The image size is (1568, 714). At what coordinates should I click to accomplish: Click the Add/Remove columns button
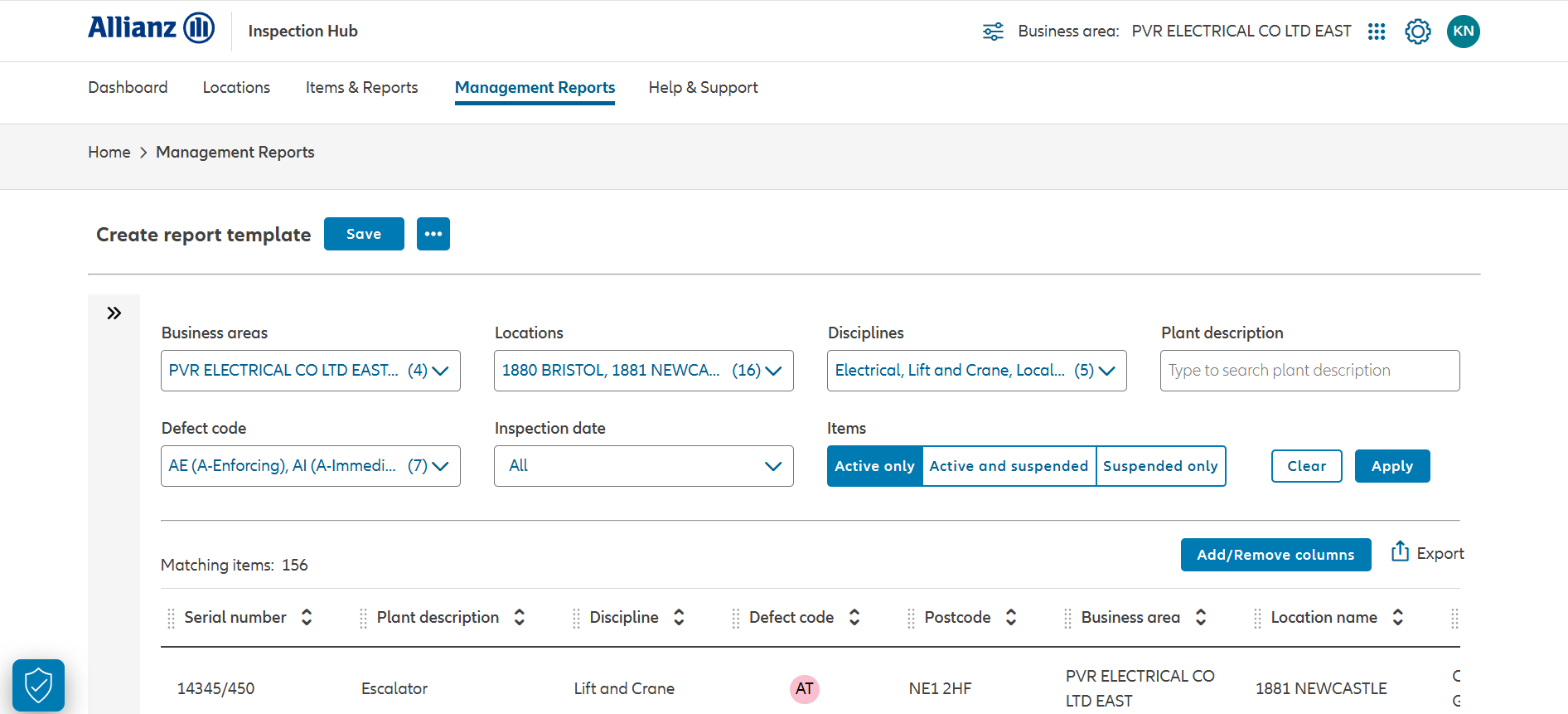[1275, 555]
